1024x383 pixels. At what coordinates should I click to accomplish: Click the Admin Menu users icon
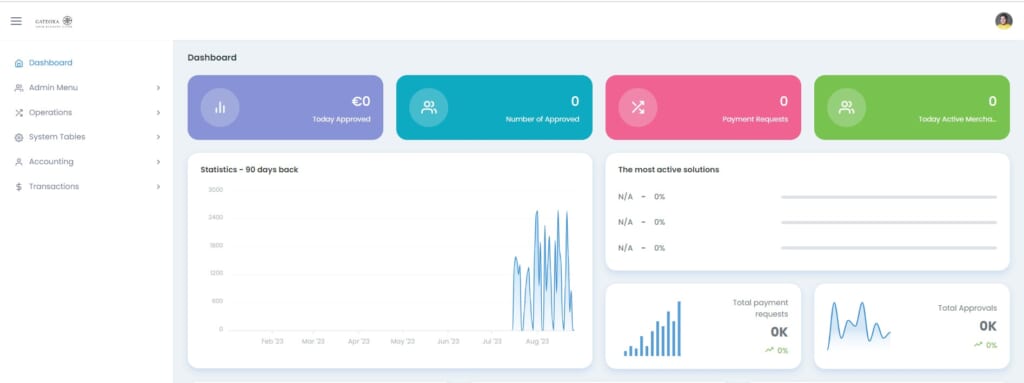coord(19,88)
